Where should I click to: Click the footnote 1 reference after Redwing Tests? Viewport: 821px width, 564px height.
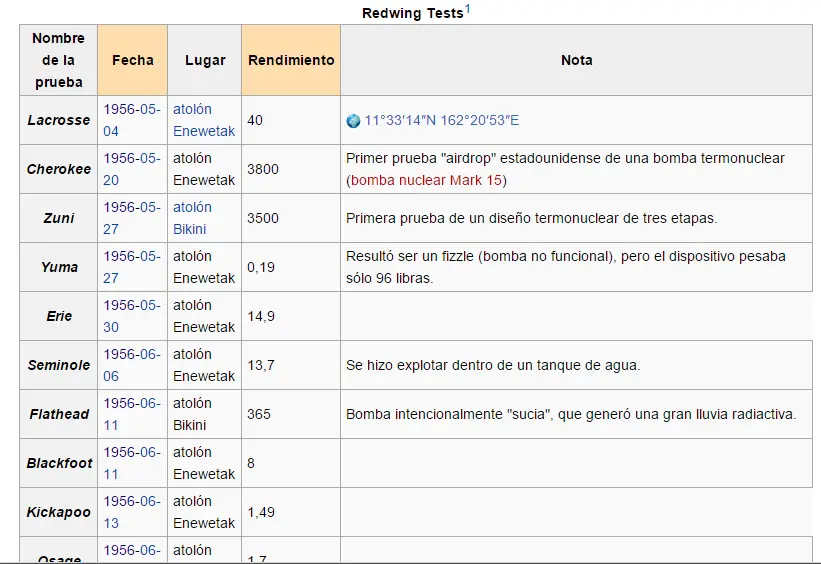click(468, 9)
